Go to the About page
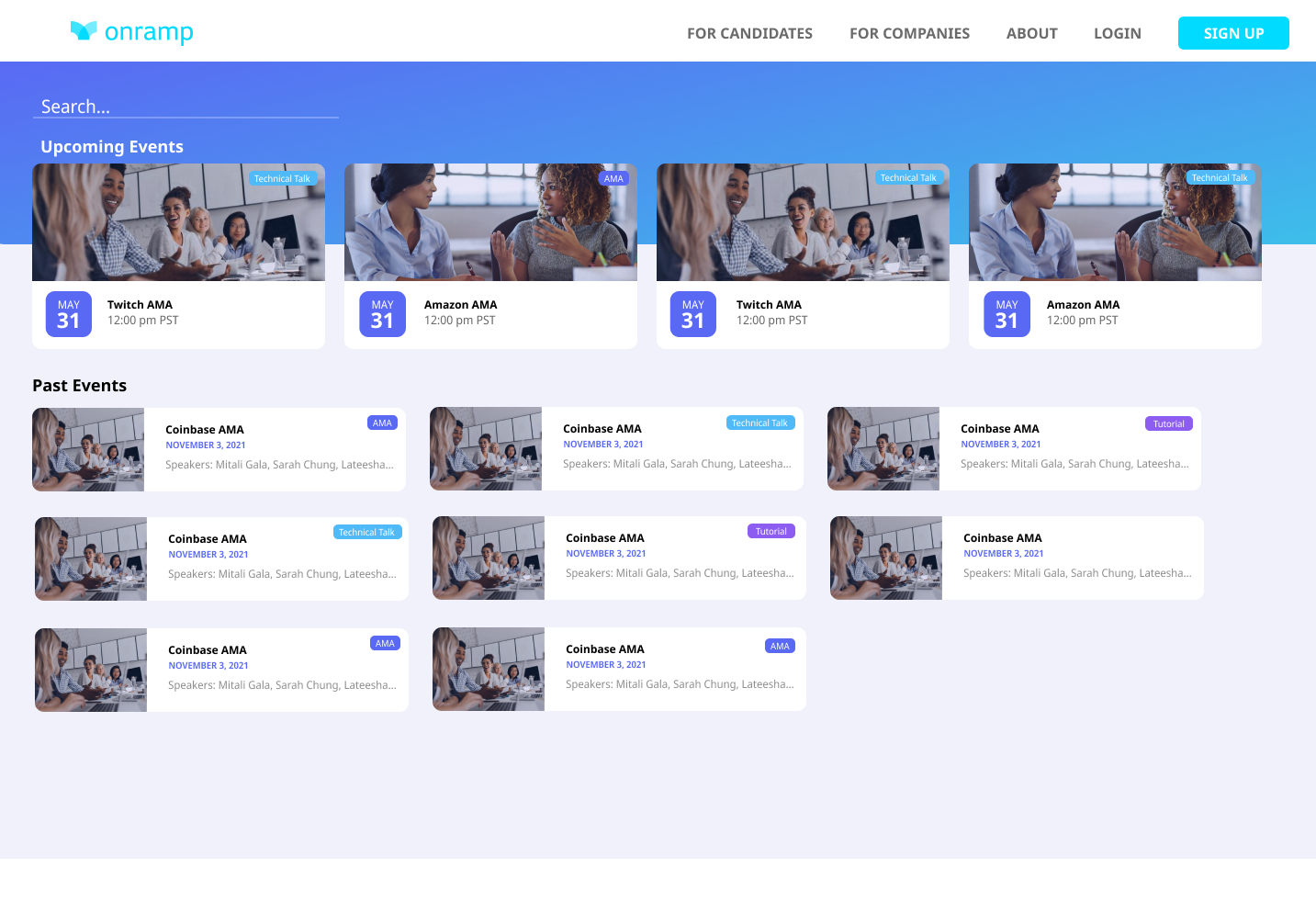1316x902 pixels. click(1031, 33)
